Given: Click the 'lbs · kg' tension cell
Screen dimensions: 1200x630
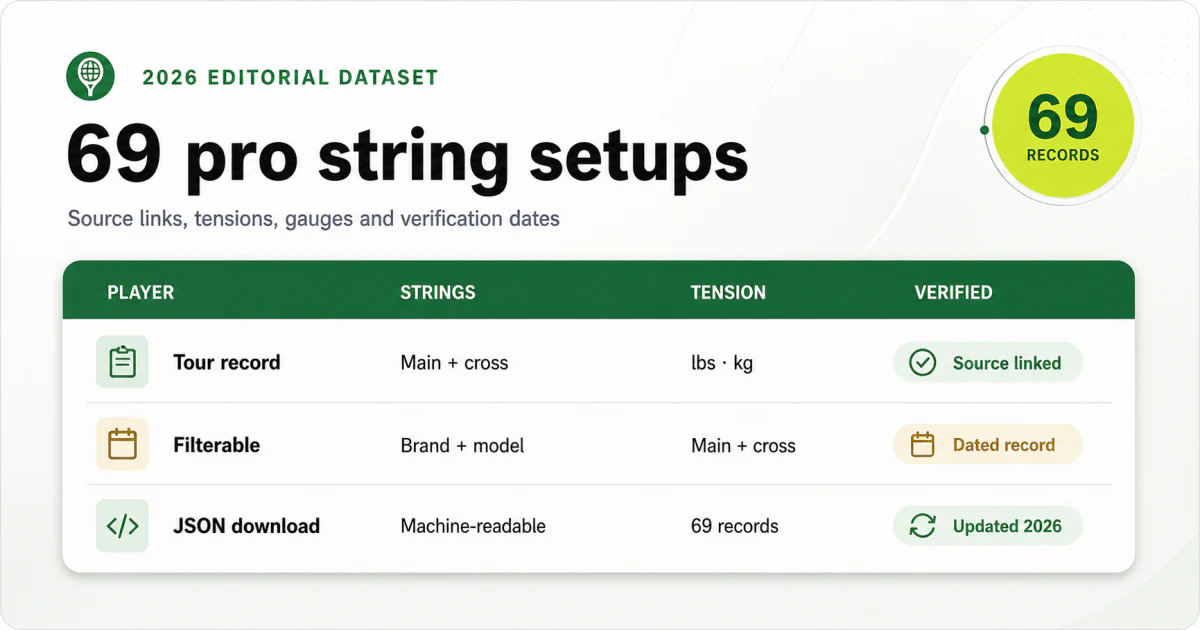Looking at the screenshot, I should (x=721, y=363).
